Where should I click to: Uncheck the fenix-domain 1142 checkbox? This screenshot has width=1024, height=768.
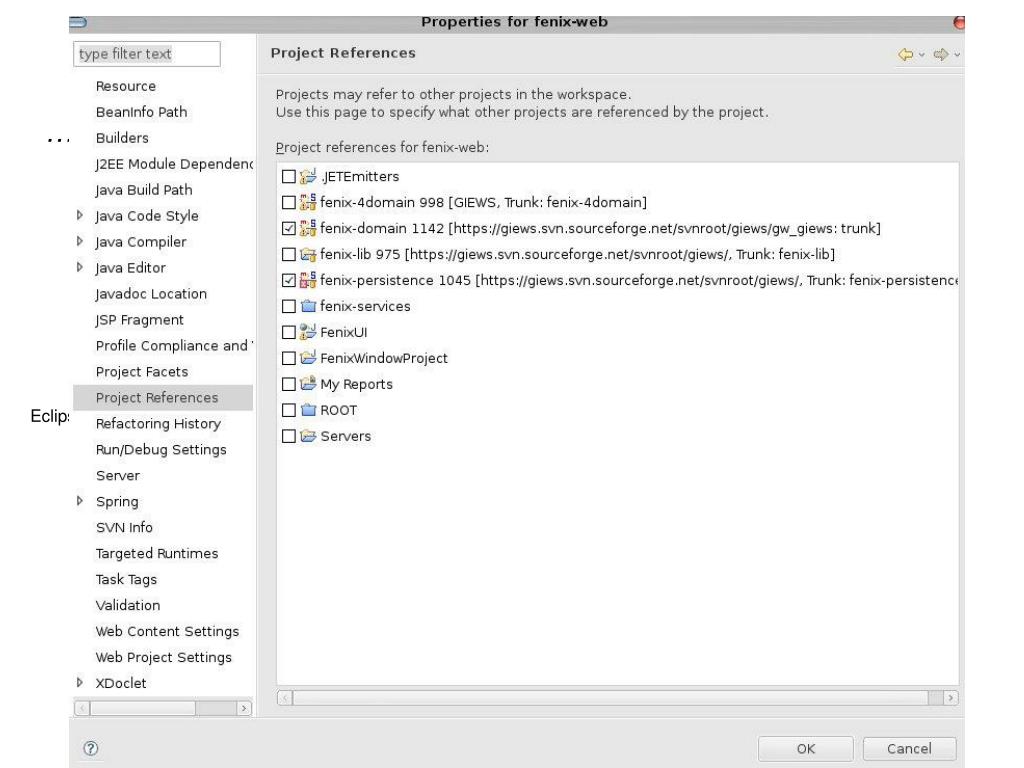[289, 229]
